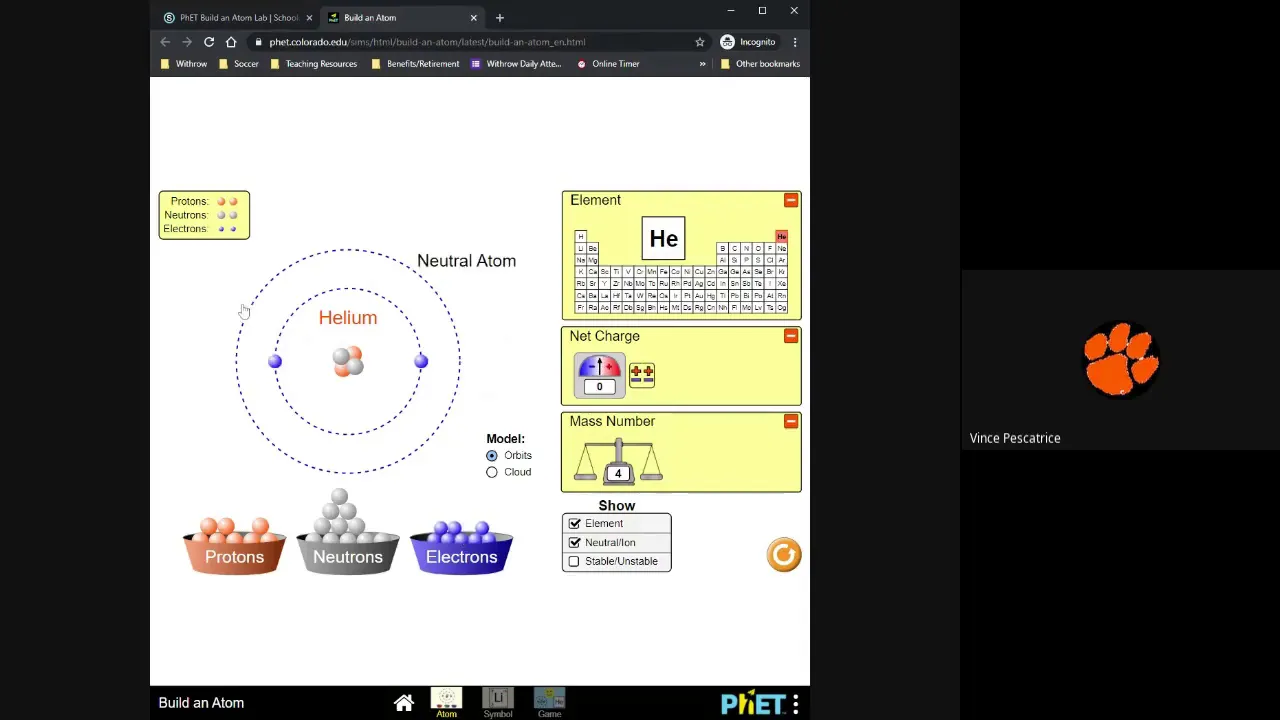Open the Other bookmarks folder

point(760,64)
